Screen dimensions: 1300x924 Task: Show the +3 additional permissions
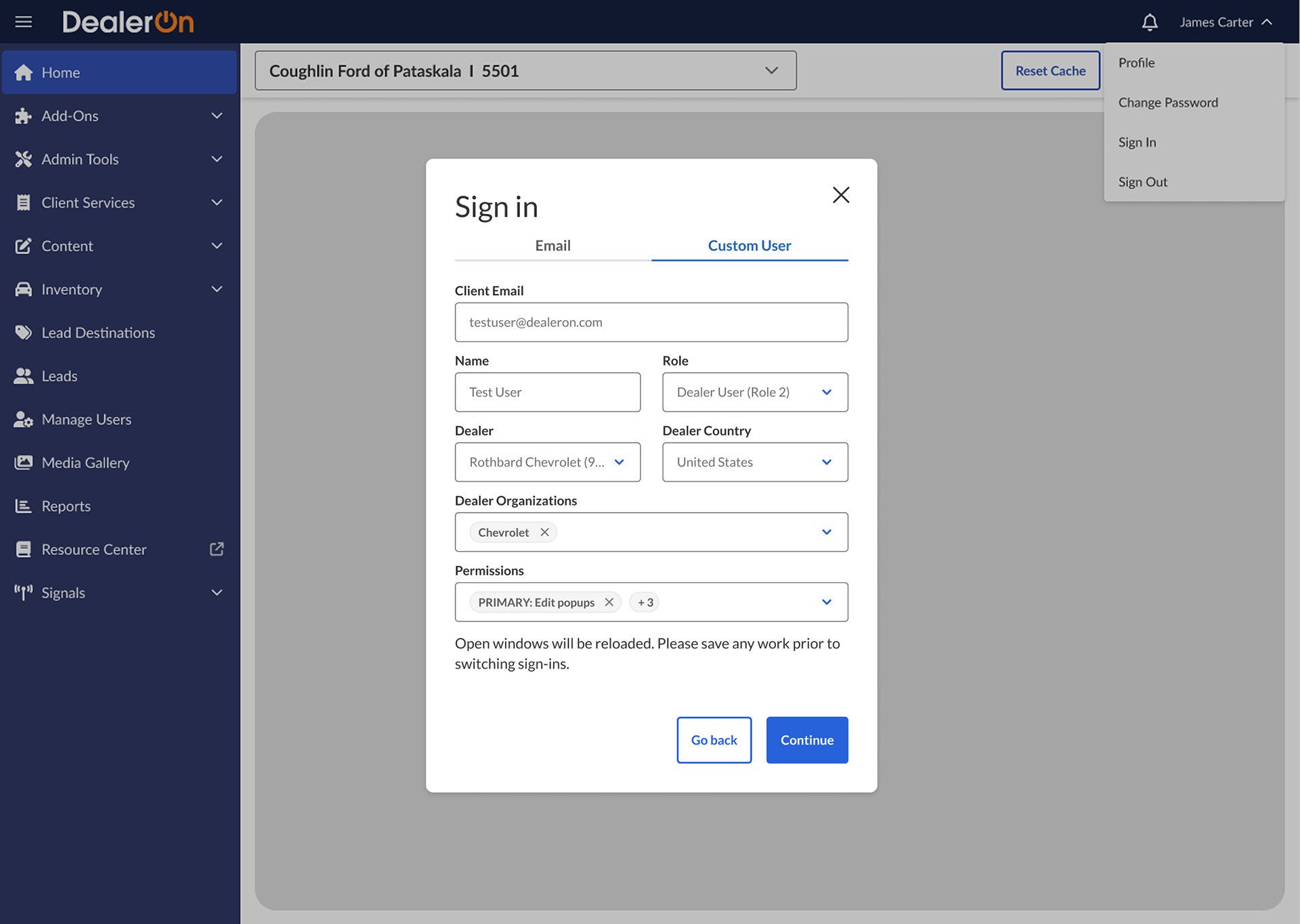[645, 602]
